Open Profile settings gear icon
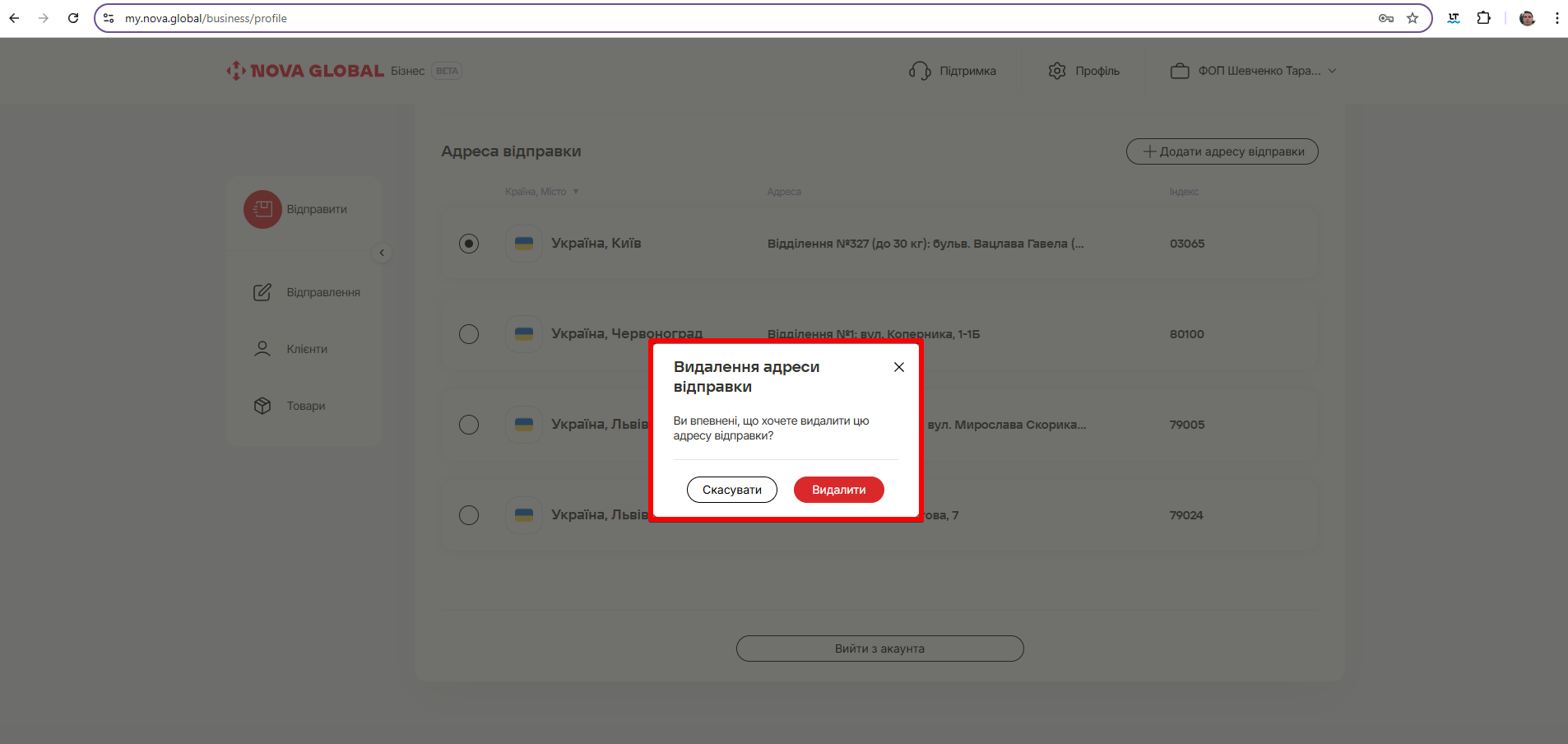 coord(1057,71)
